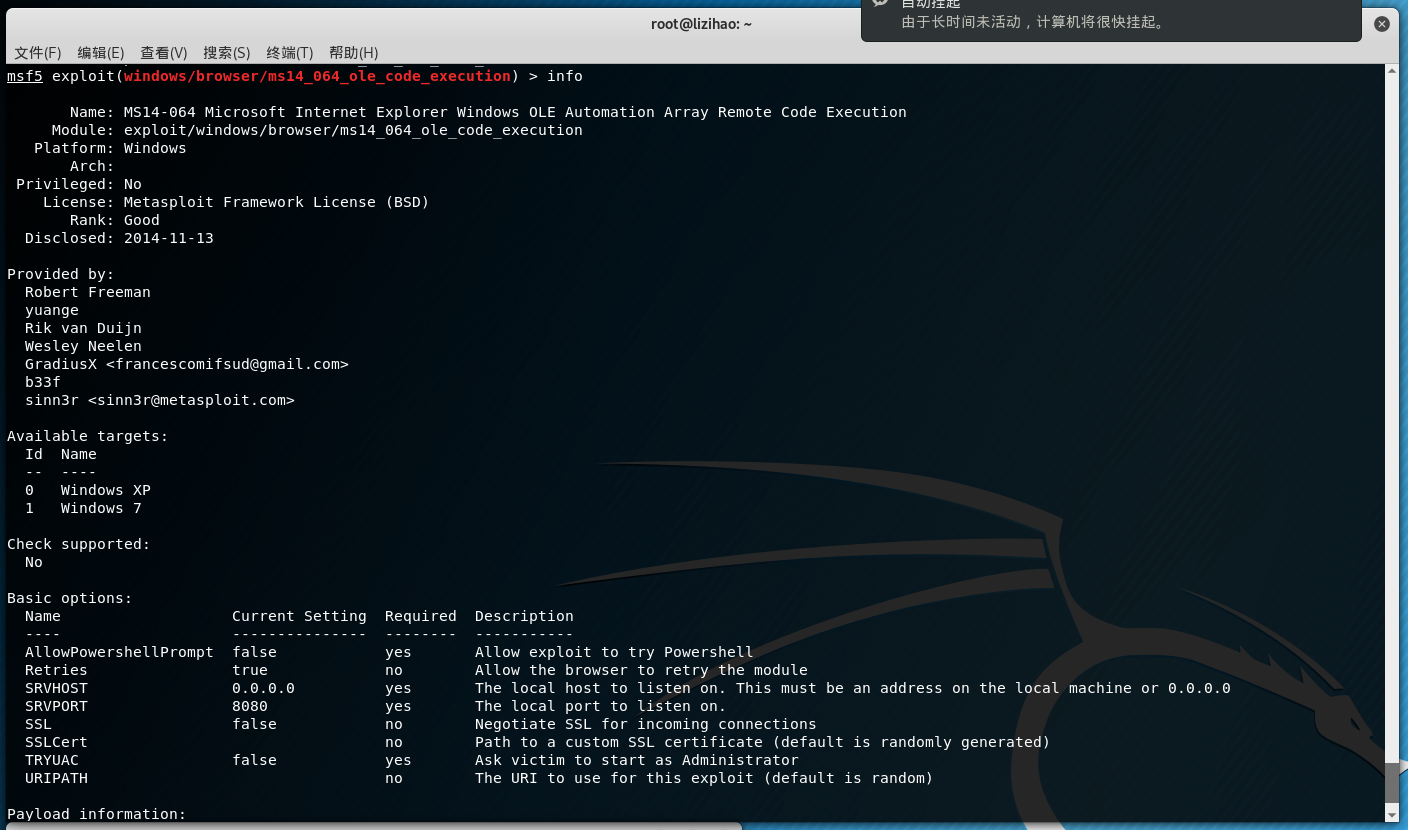Click the 'Current Setting' column header
Screen dimensions: 1408x830
[x=299, y=616]
